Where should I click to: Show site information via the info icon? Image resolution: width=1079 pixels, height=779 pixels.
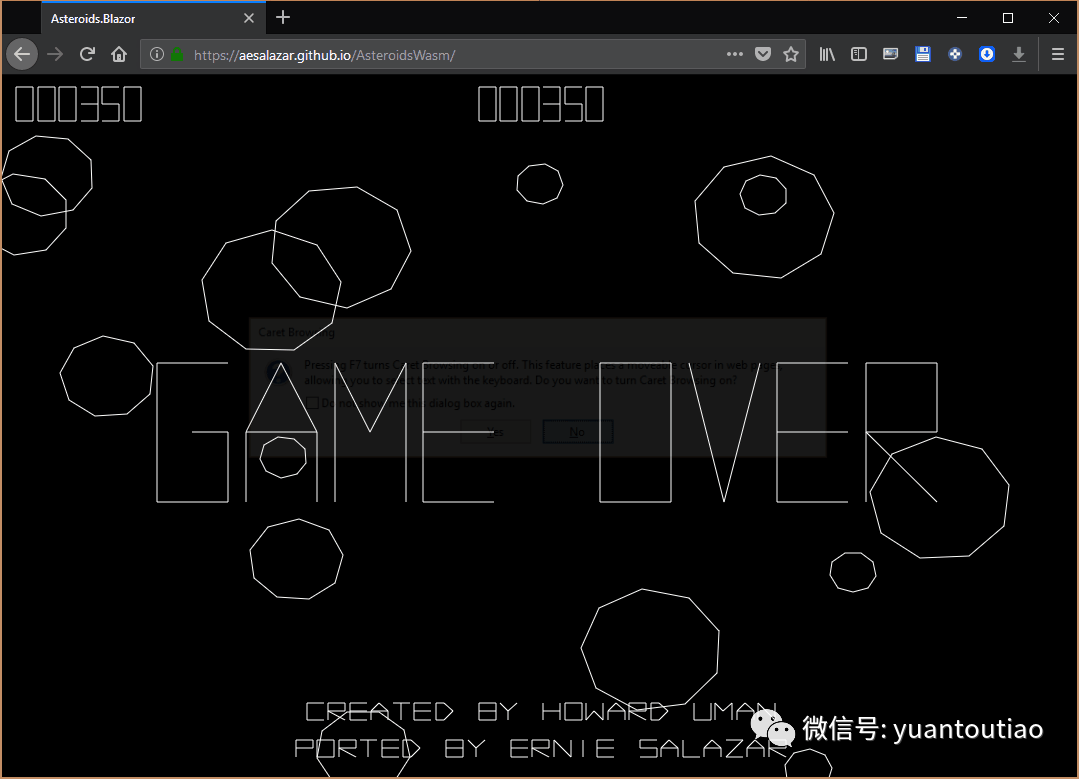pyautogui.click(x=157, y=54)
